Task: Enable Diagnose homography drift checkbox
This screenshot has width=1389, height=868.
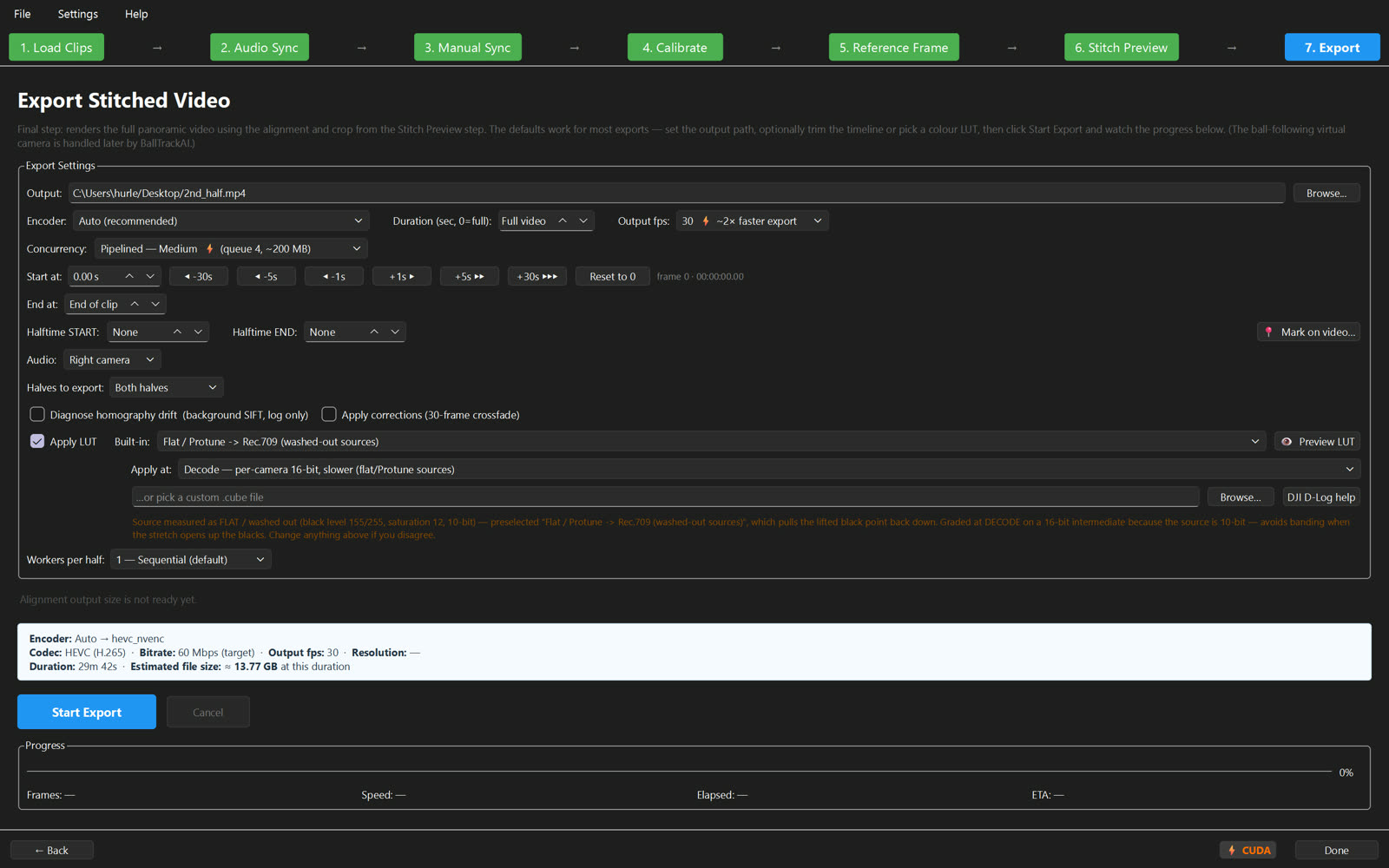Action: click(x=37, y=414)
